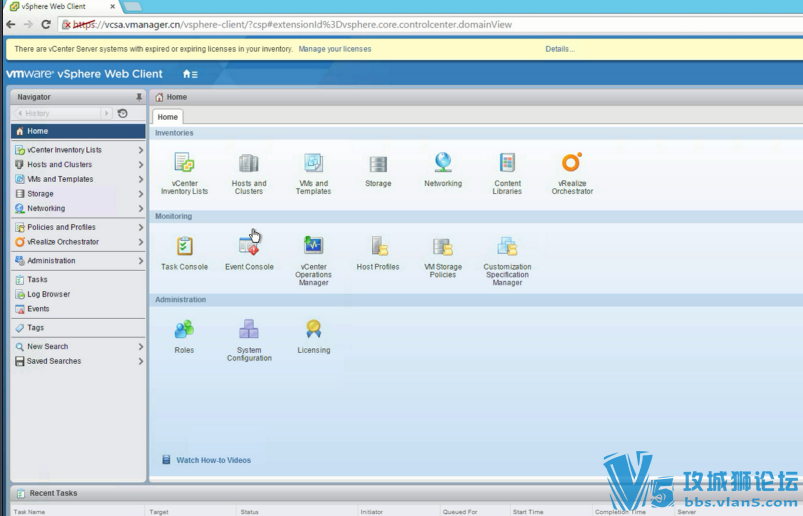Click the home menu icon in header
803x516 pixels.
[190, 74]
